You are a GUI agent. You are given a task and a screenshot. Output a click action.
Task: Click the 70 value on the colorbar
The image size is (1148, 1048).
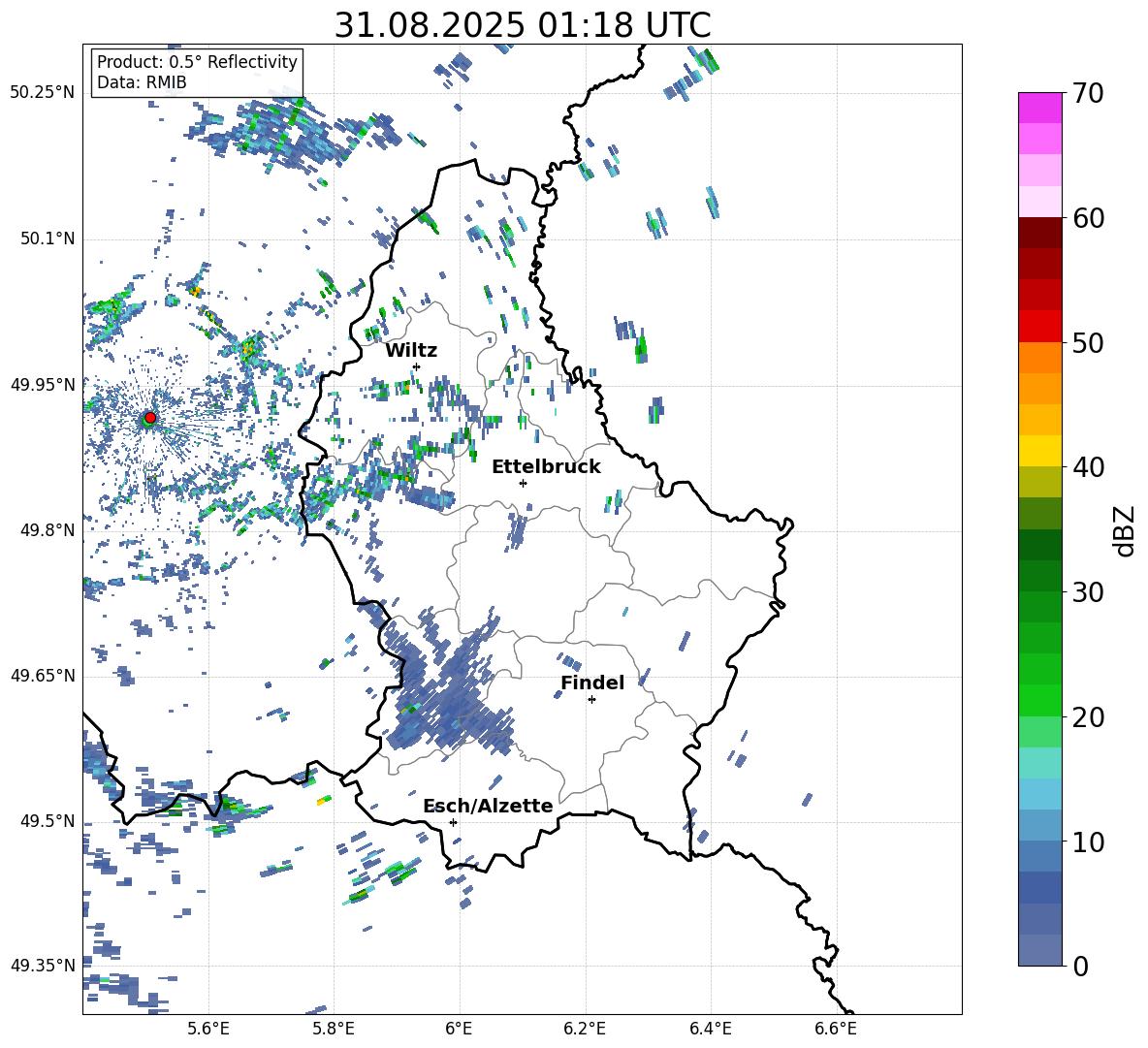[x=1088, y=94]
